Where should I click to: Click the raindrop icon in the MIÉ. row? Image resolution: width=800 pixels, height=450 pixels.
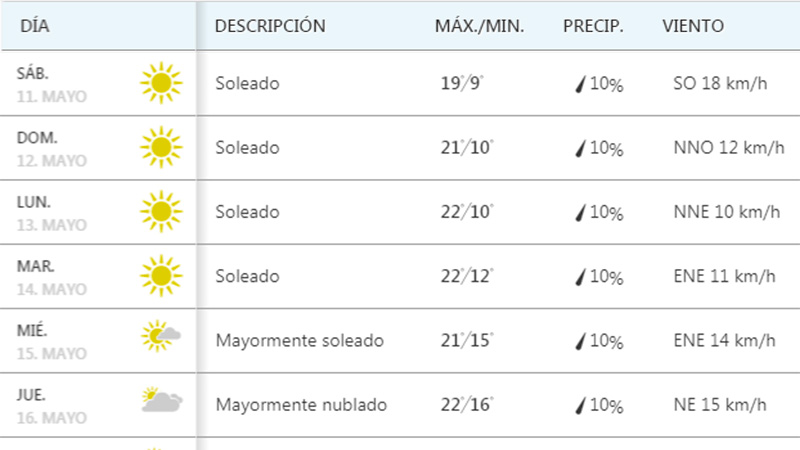tap(581, 341)
